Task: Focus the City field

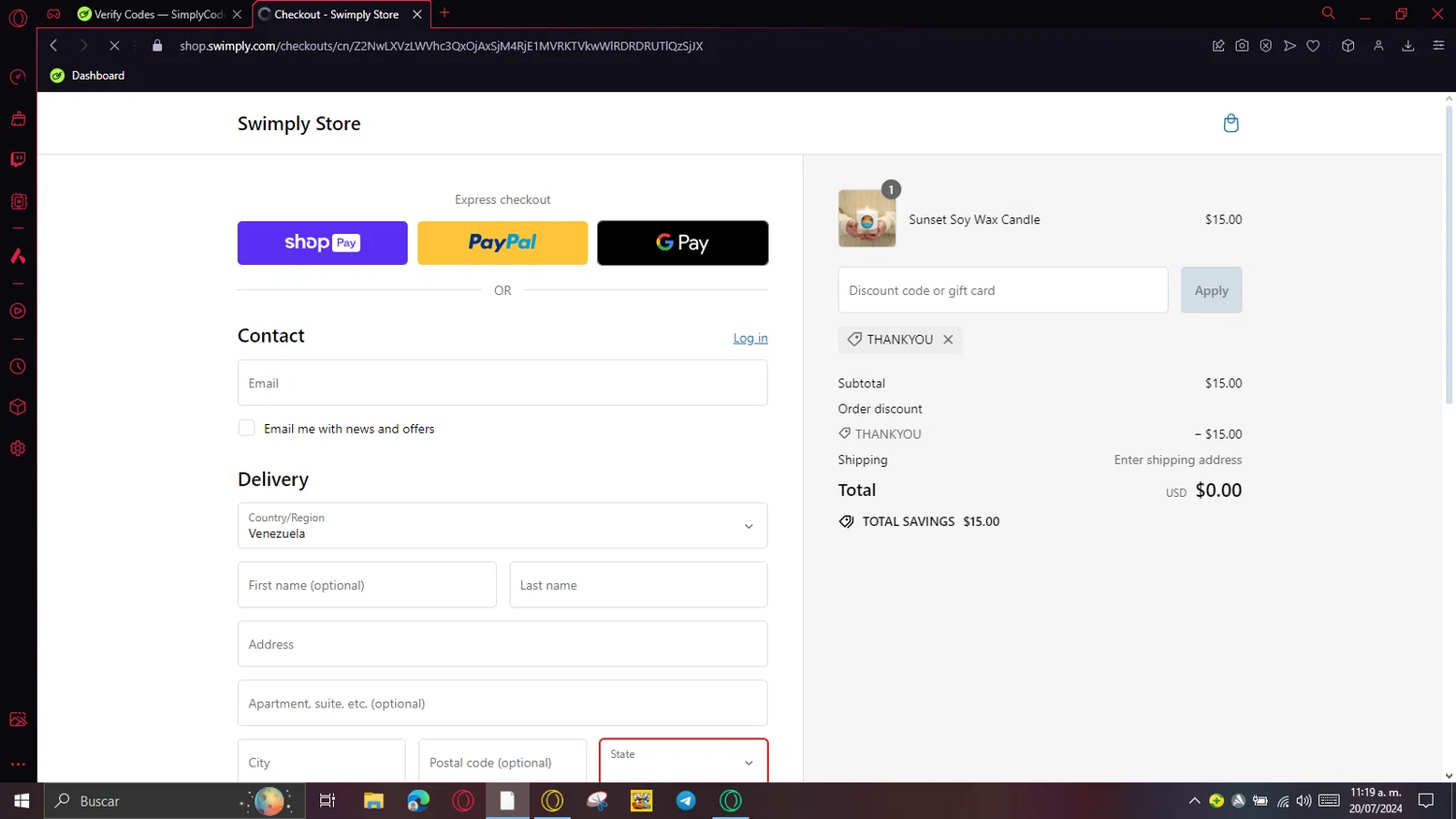Action: point(321,762)
